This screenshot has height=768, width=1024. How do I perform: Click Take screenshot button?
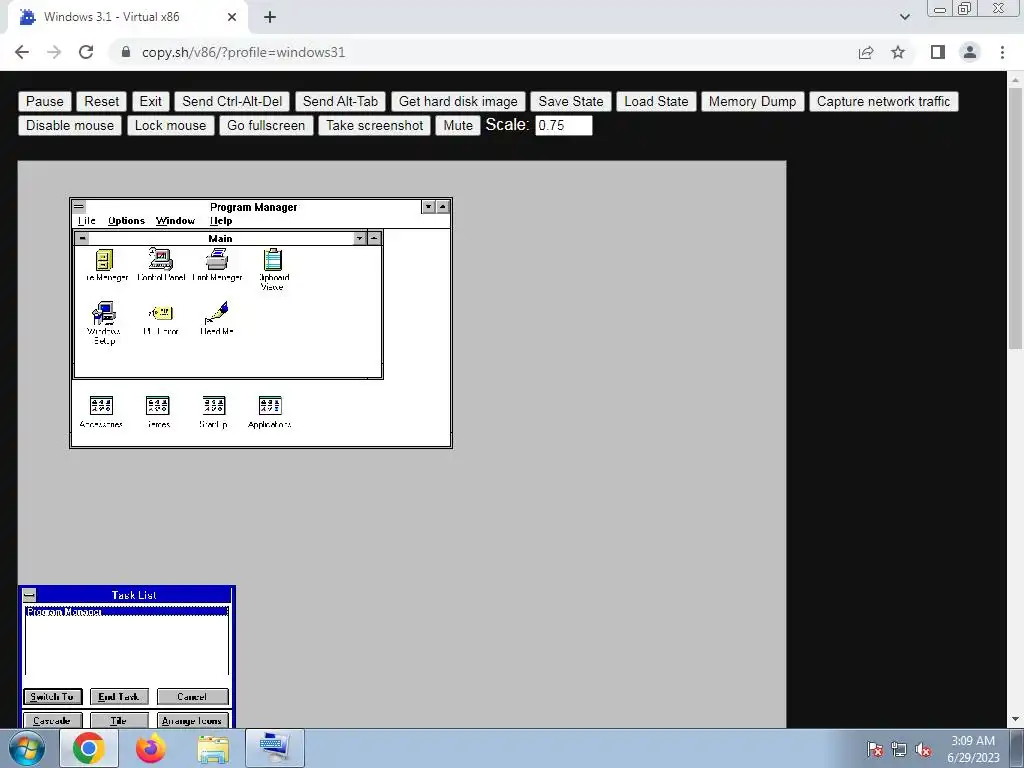[374, 125]
